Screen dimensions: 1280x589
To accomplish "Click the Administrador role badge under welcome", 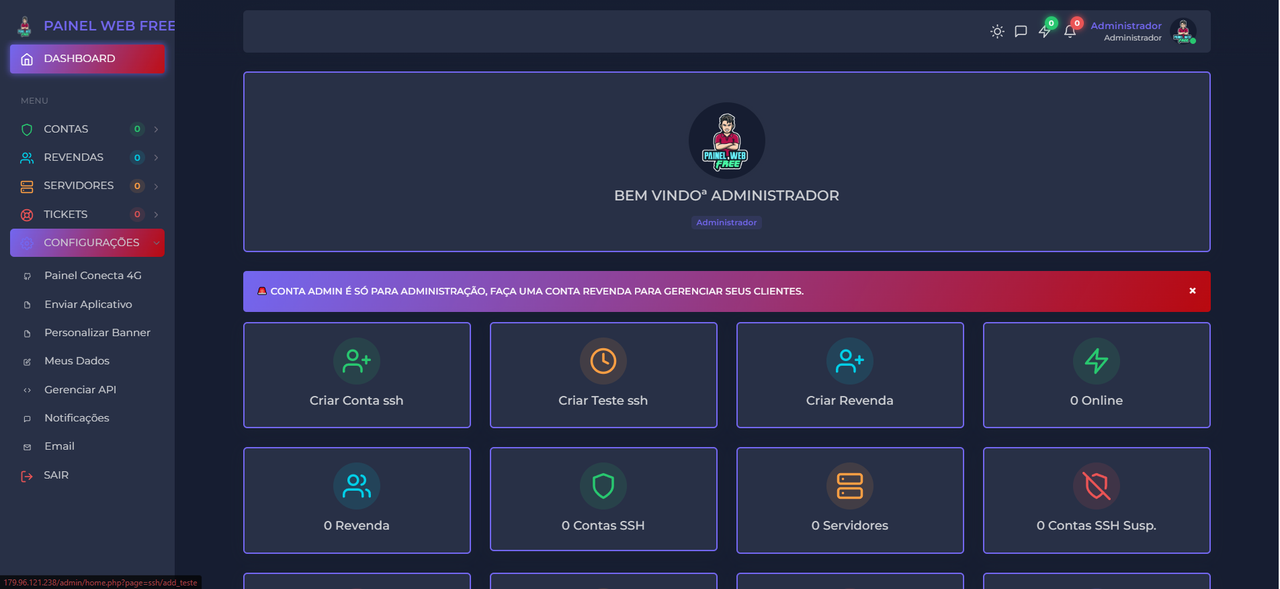I will [x=727, y=223].
